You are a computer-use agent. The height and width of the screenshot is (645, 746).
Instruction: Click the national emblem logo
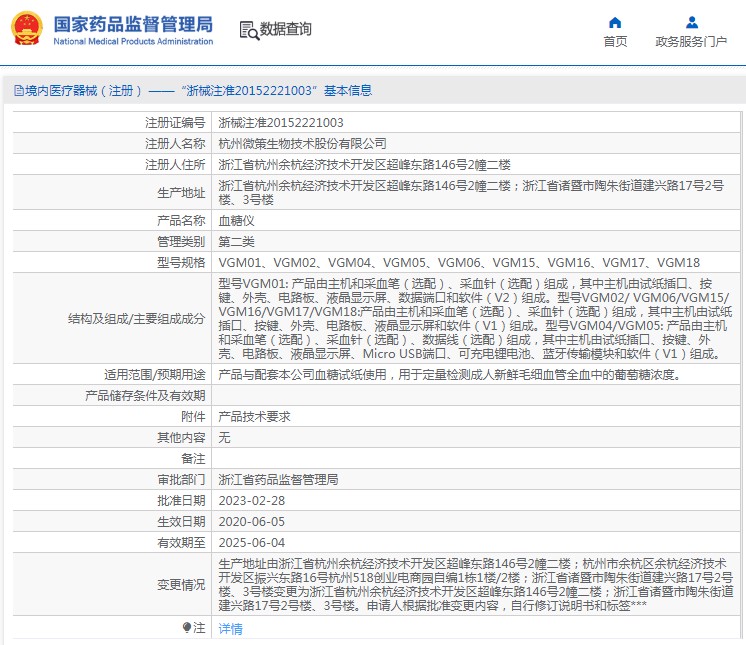tap(27, 29)
